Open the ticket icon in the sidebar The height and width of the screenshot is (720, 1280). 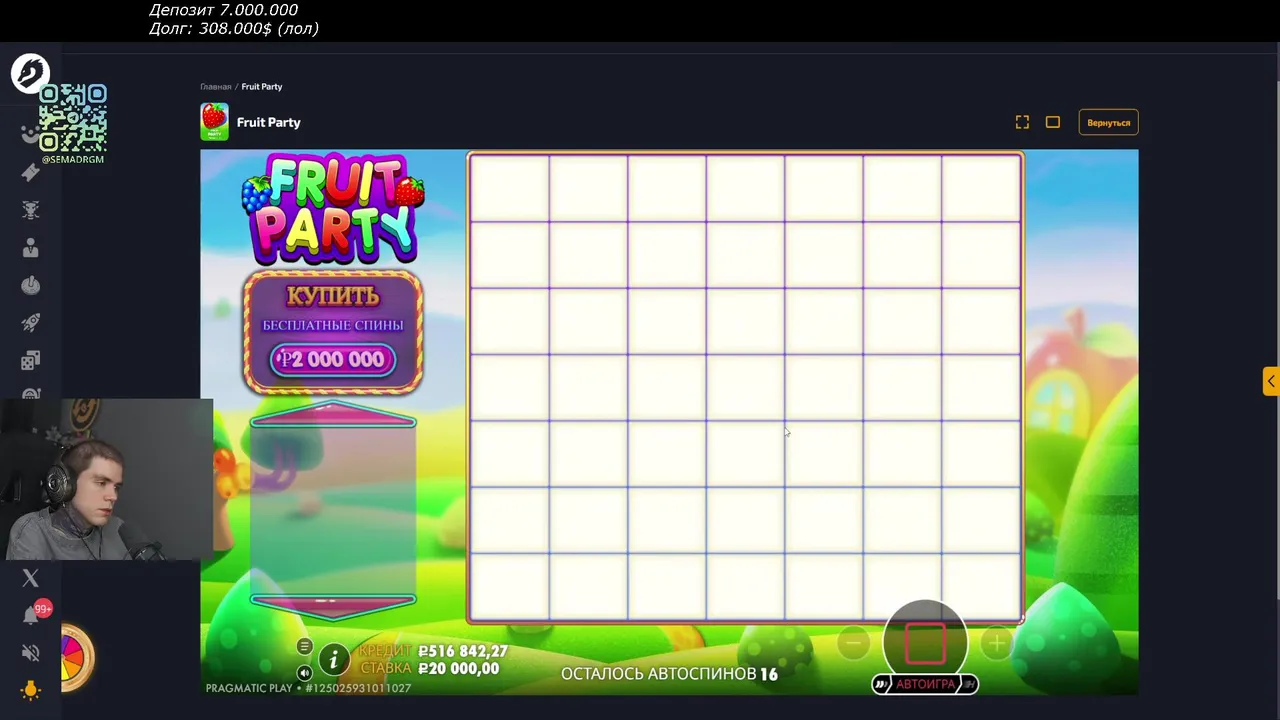tap(30, 172)
